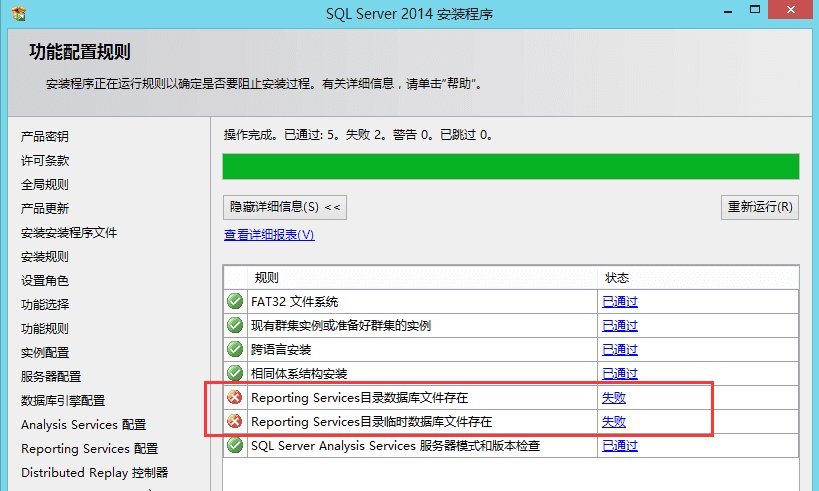819x491 pixels.
Task: Click green check icon beside Analysis Services 服务器模式和版本检查
Action: [x=235, y=445]
